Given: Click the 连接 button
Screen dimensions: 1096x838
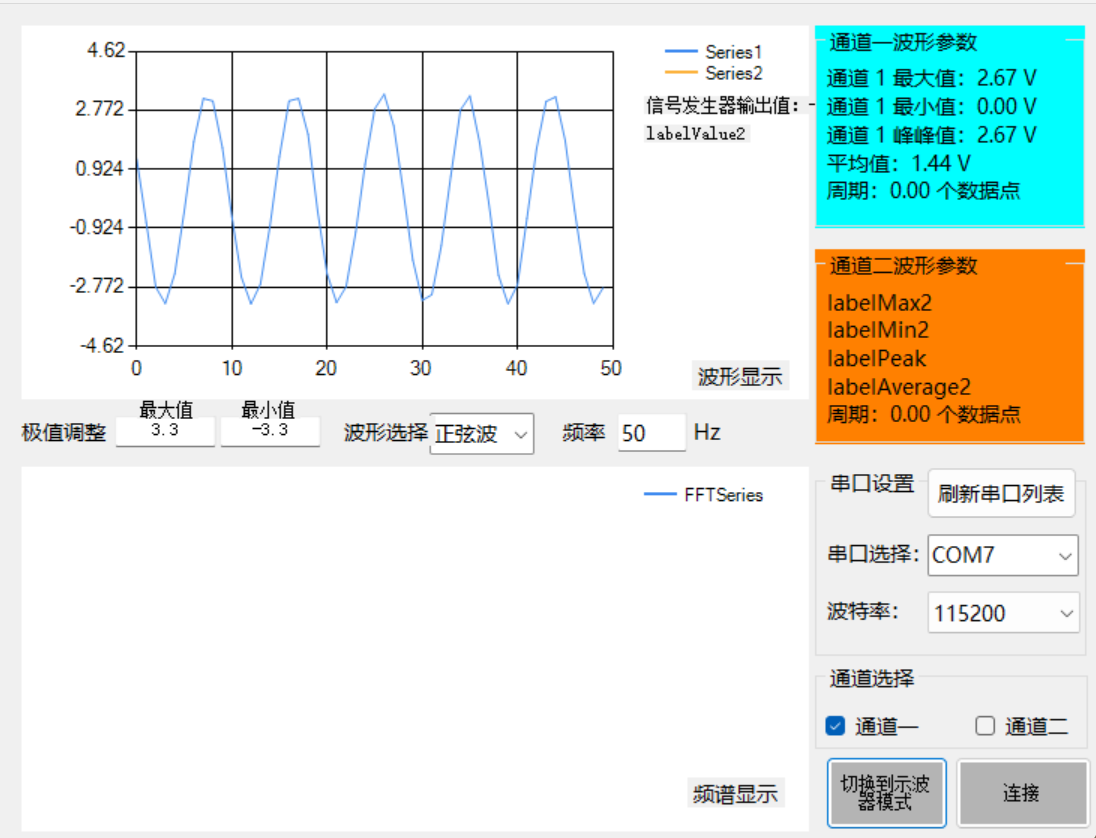Looking at the screenshot, I should pos(1022,793).
